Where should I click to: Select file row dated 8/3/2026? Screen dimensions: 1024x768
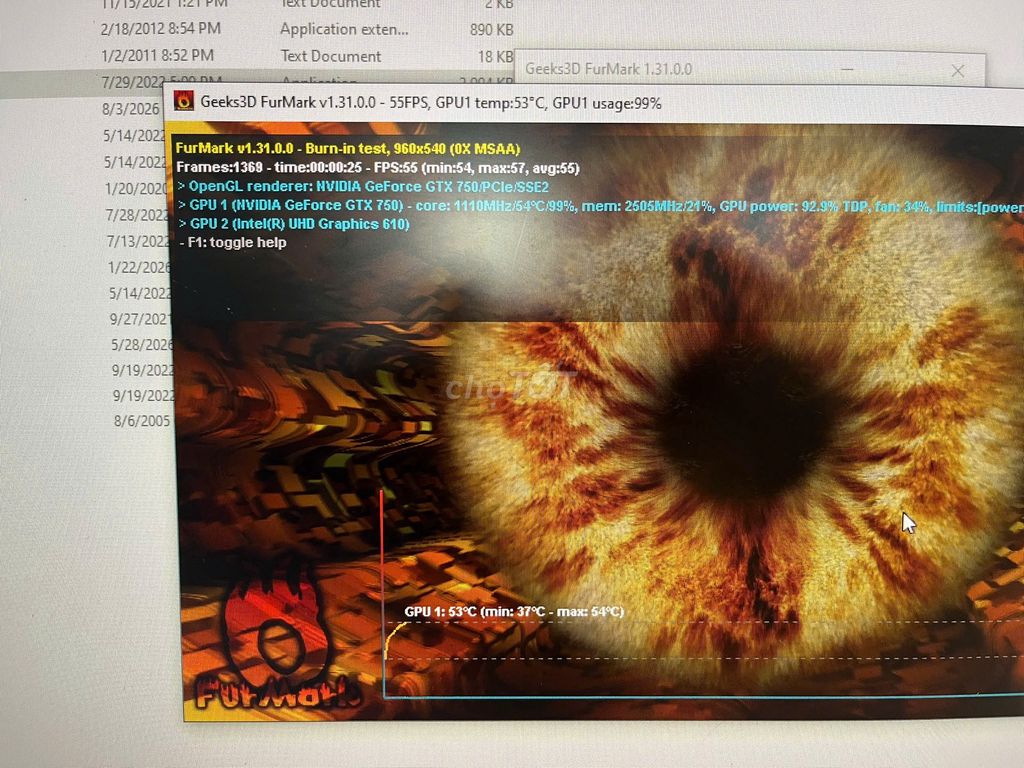131,108
